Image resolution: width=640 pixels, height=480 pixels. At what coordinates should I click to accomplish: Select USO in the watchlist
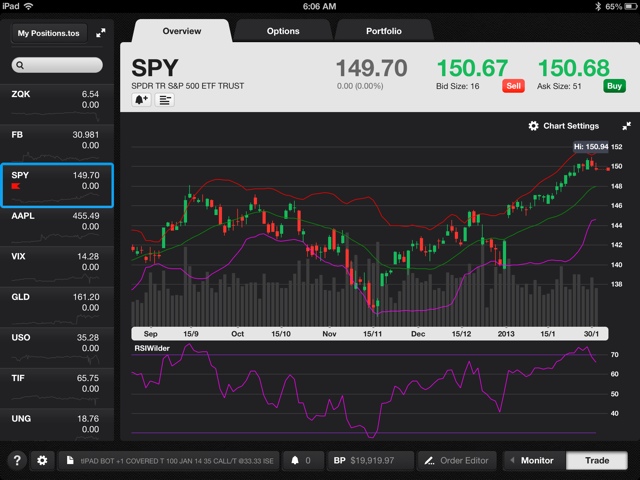(57, 347)
